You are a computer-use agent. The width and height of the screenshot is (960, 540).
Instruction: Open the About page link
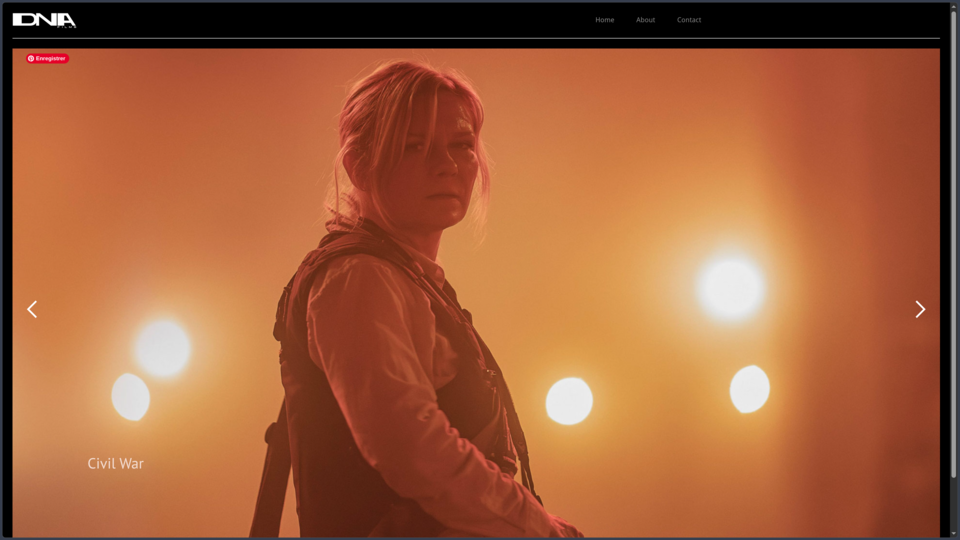(x=645, y=20)
